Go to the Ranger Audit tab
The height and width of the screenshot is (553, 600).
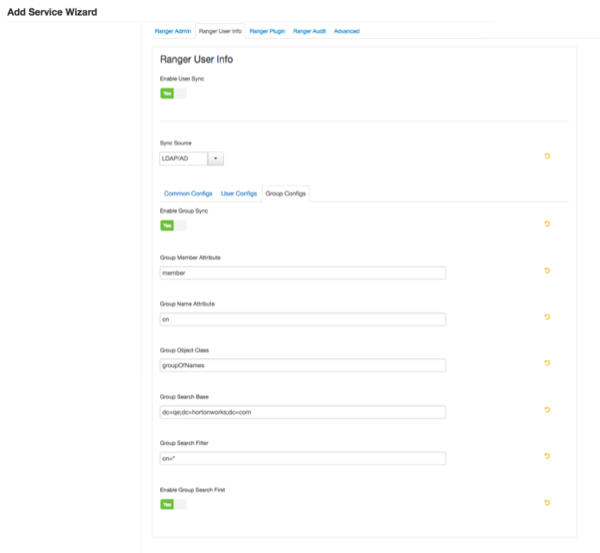[309, 32]
